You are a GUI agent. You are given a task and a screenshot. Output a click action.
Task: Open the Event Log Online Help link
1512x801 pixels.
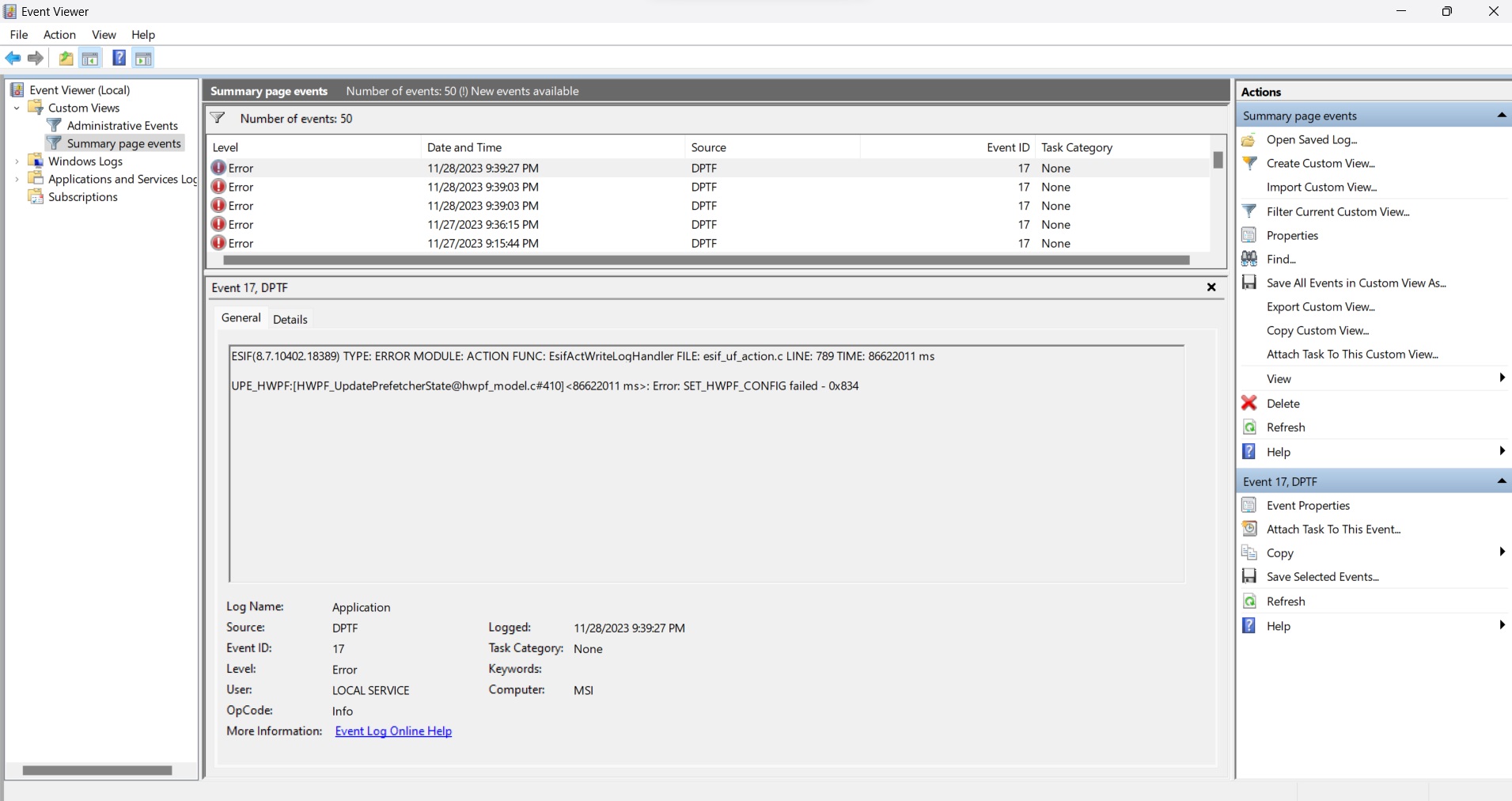pos(394,731)
